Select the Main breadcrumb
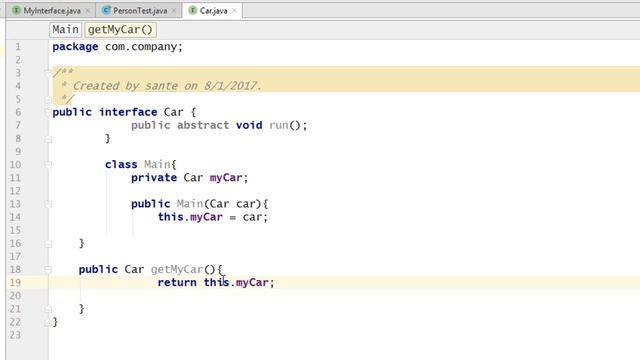640x360 pixels. [65, 29]
